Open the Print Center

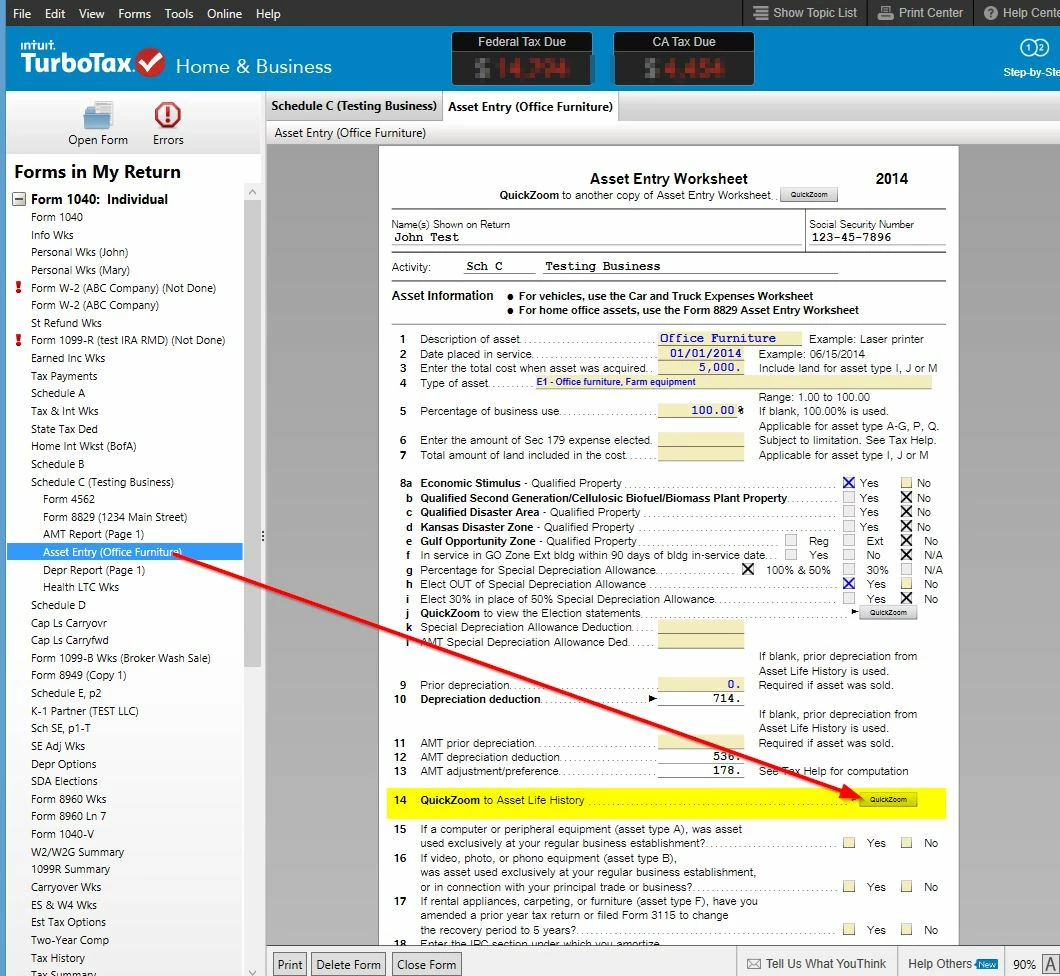pyautogui.click(x=920, y=13)
